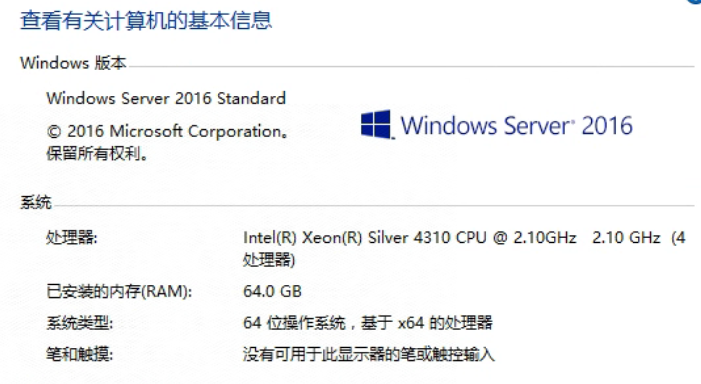Viewport: 701px width, 384px height.
Task: Click the 2016 year in the blue logo
Action: 607,126
